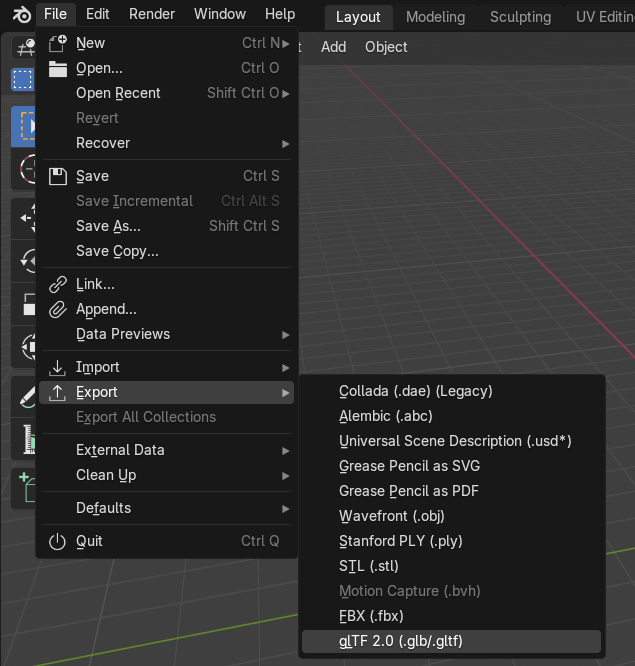Open the Object menu in viewport header
The image size is (635, 666).
[386, 47]
